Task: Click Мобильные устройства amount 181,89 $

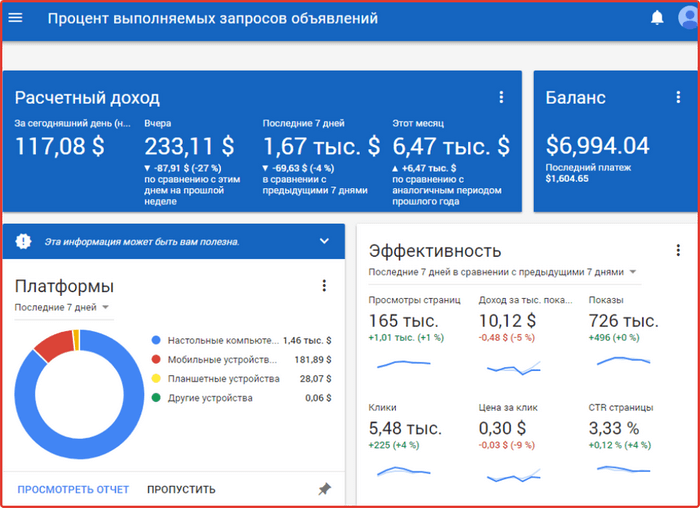Action: pos(313,360)
